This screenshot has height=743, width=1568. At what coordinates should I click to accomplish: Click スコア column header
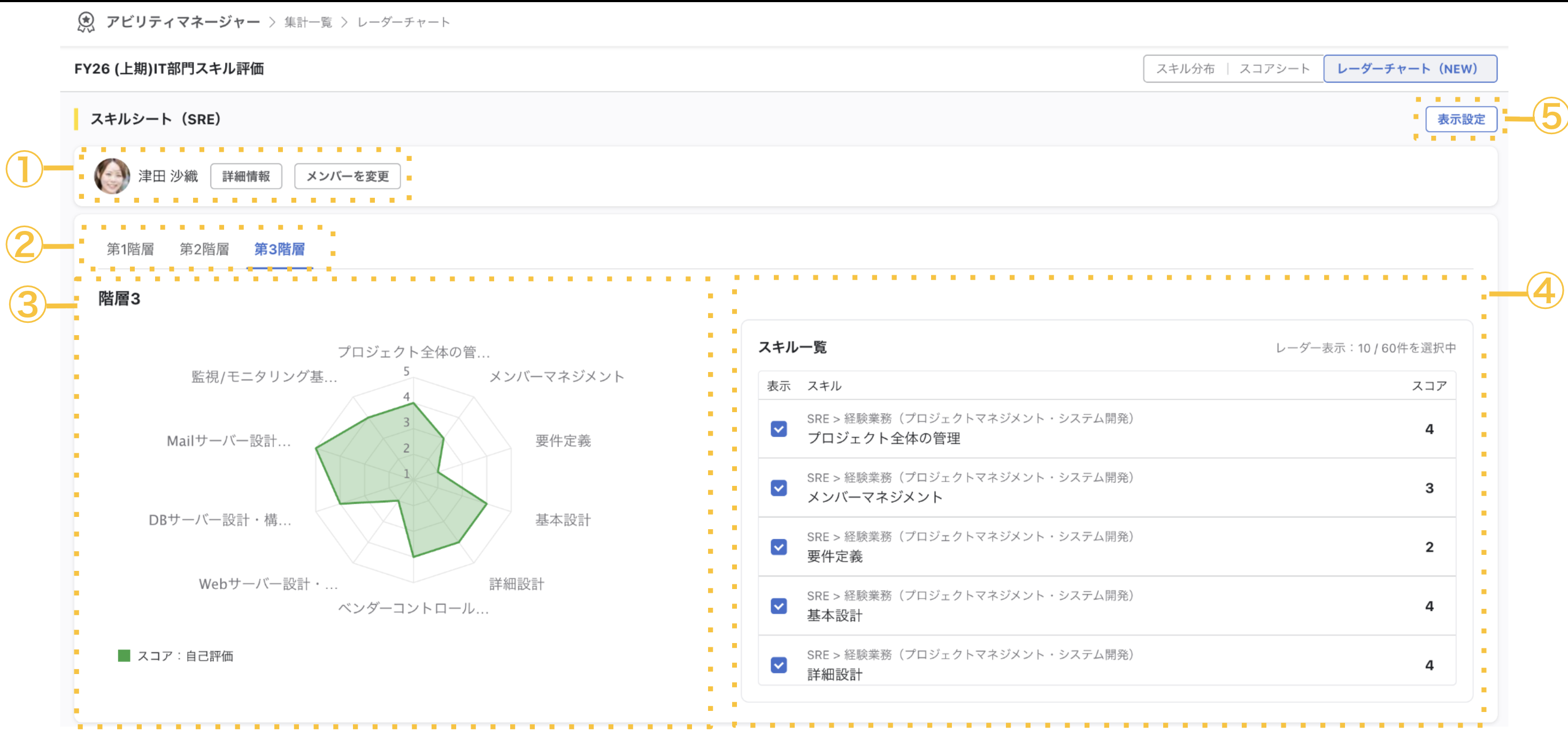[x=1428, y=386]
